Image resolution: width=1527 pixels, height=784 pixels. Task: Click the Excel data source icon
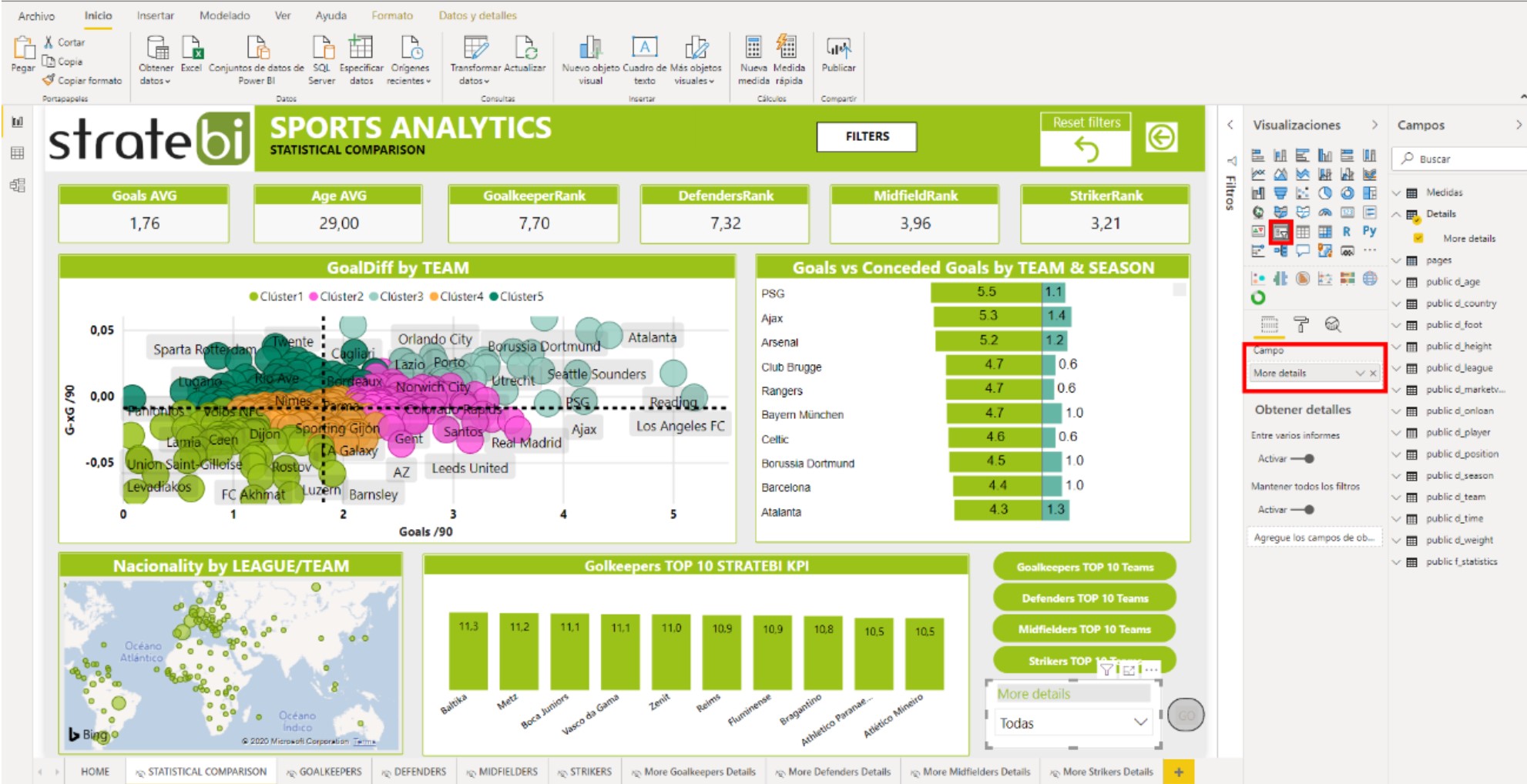coord(191,50)
